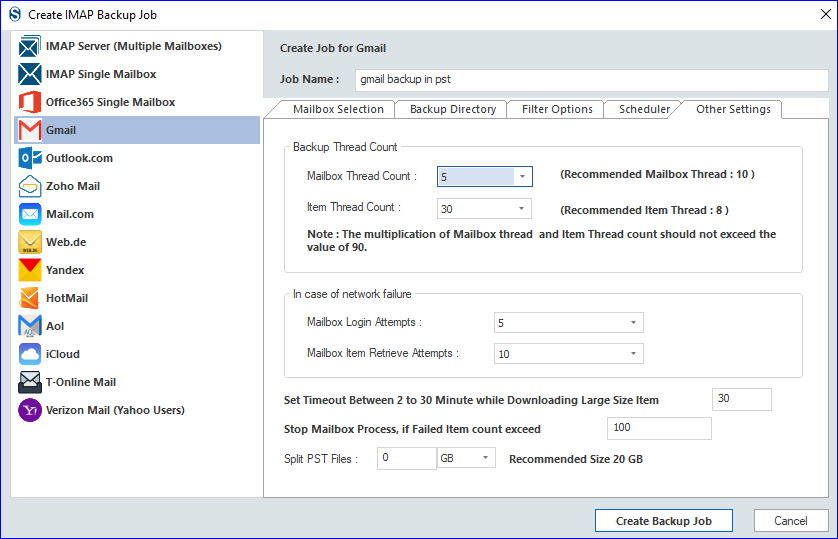Open the GB size unit dropdown
838x539 pixels.
pos(467,458)
